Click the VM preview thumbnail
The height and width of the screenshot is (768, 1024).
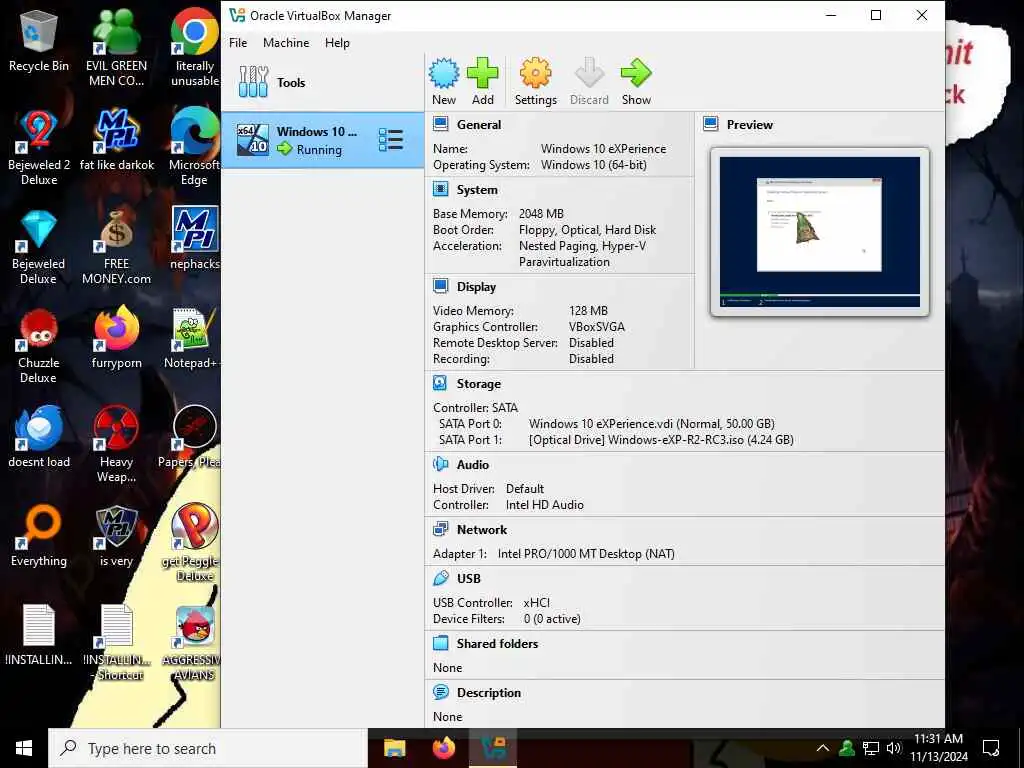(820, 232)
